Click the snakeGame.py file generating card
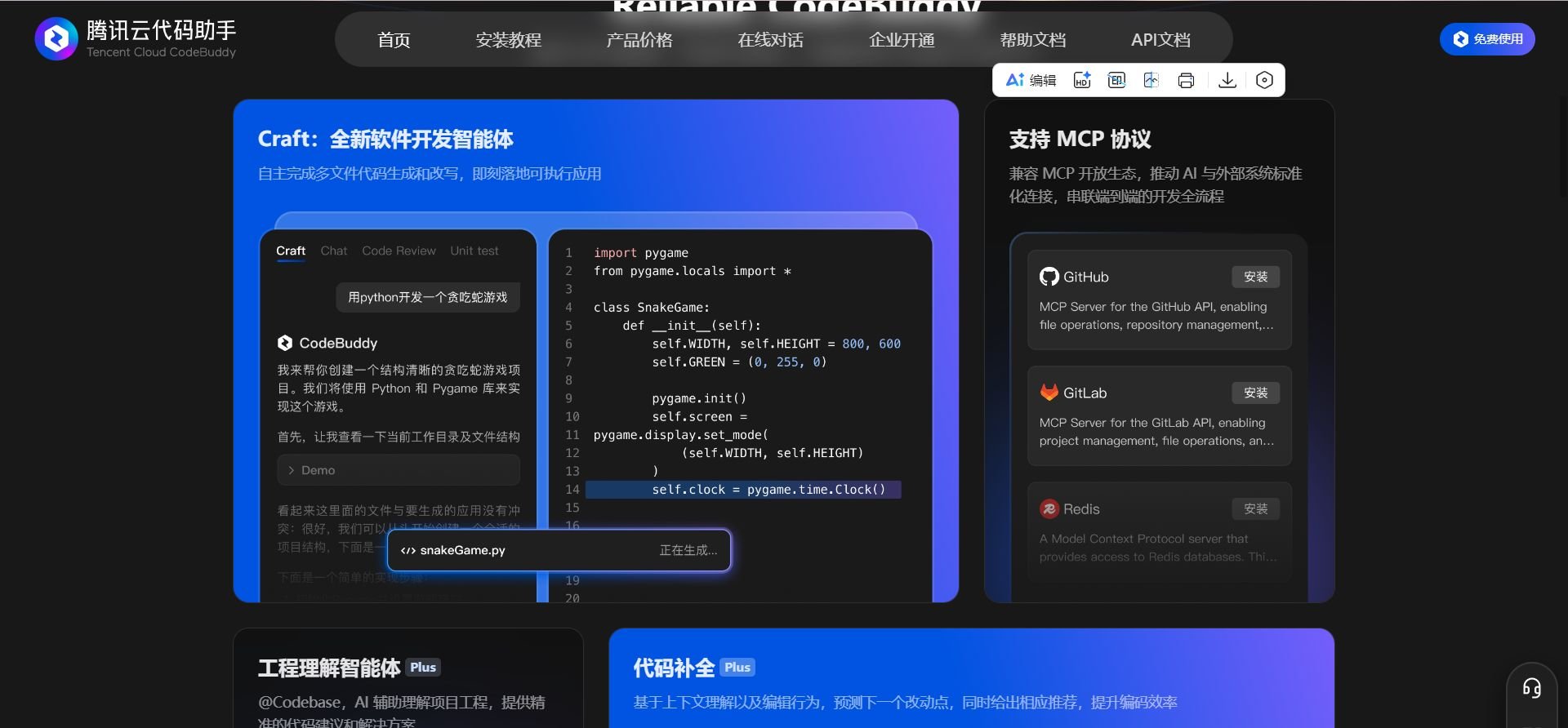Viewport: 1568px width, 728px height. click(559, 550)
